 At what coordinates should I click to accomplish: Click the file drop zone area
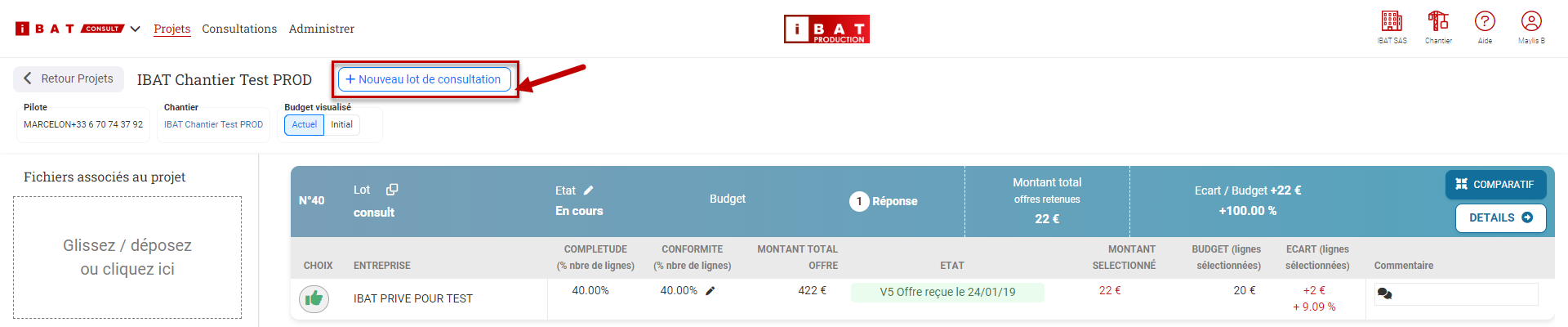[x=127, y=258]
